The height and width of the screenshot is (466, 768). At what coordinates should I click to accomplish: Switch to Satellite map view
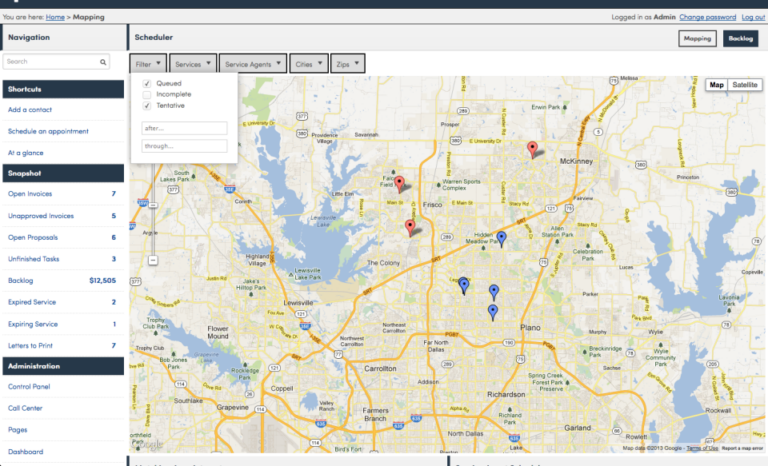coord(744,85)
